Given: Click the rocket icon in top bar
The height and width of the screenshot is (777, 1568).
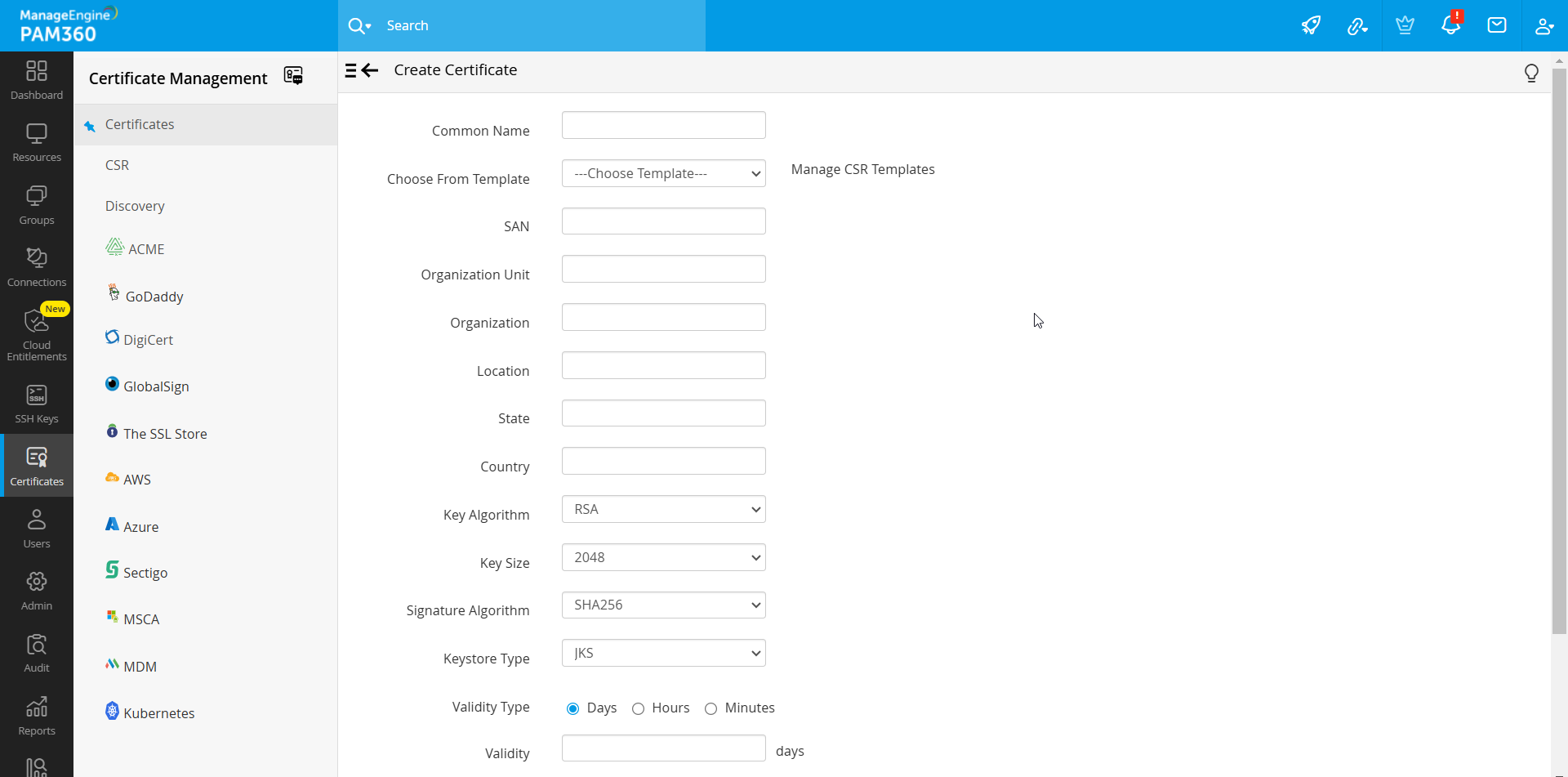Looking at the screenshot, I should point(1311,25).
